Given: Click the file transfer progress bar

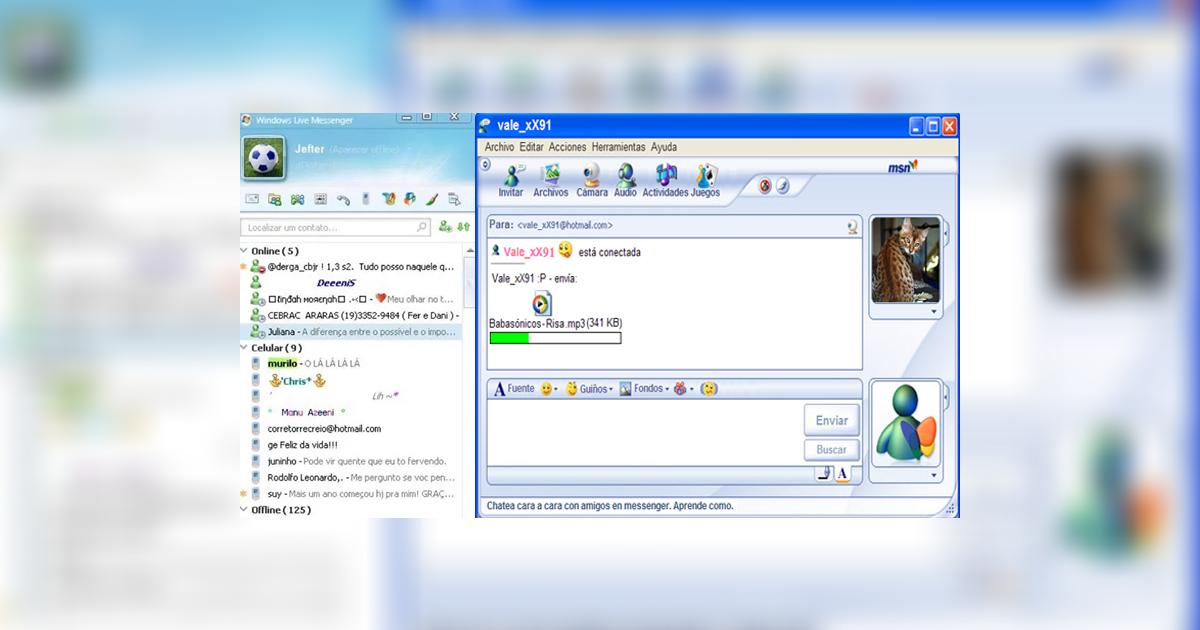Looking at the screenshot, I should point(555,338).
